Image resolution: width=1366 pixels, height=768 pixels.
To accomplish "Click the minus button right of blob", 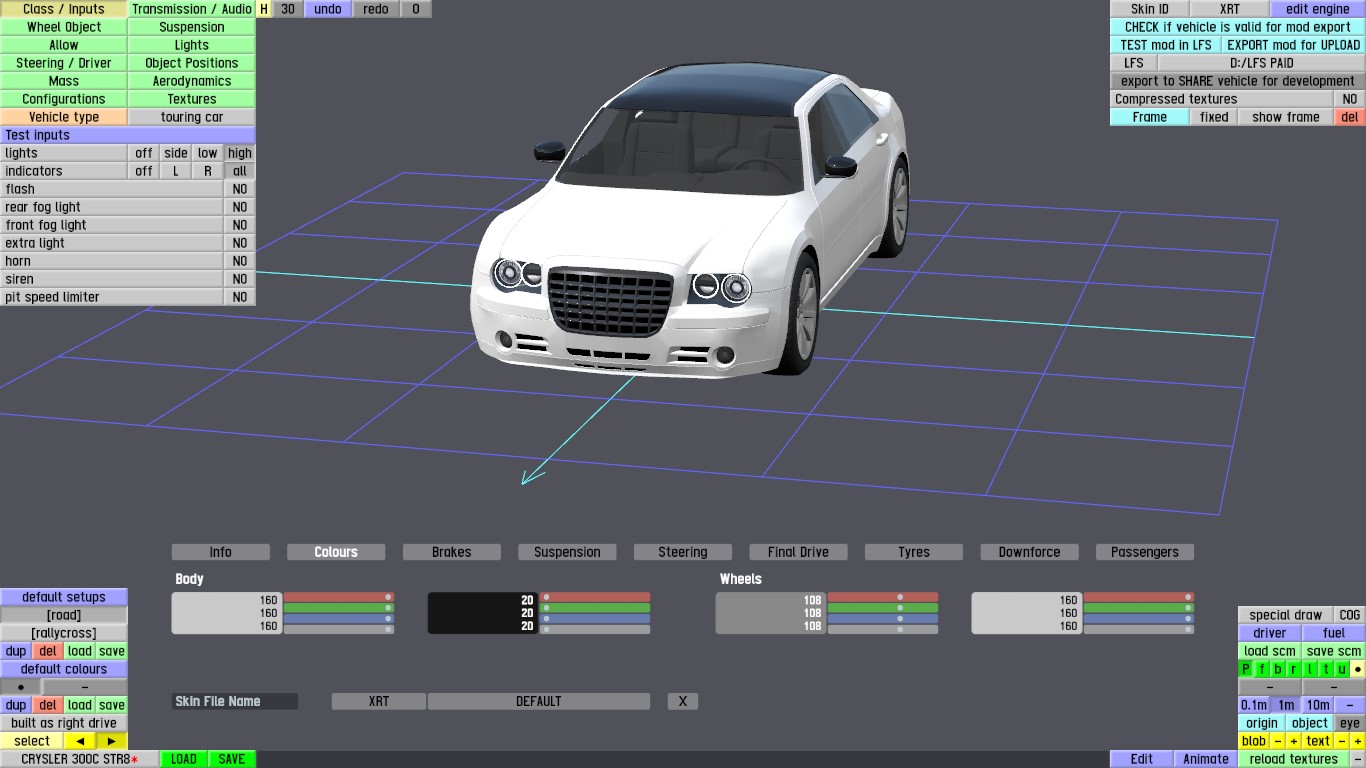I will pos(1277,741).
